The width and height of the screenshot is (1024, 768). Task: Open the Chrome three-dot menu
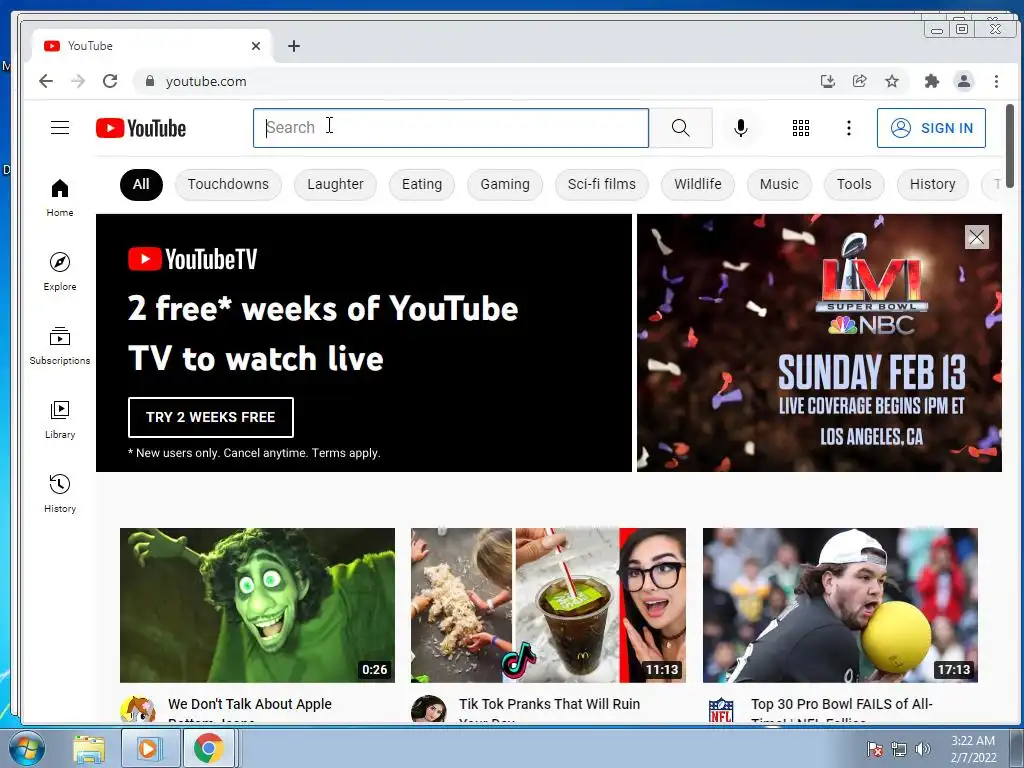[996, 81]
